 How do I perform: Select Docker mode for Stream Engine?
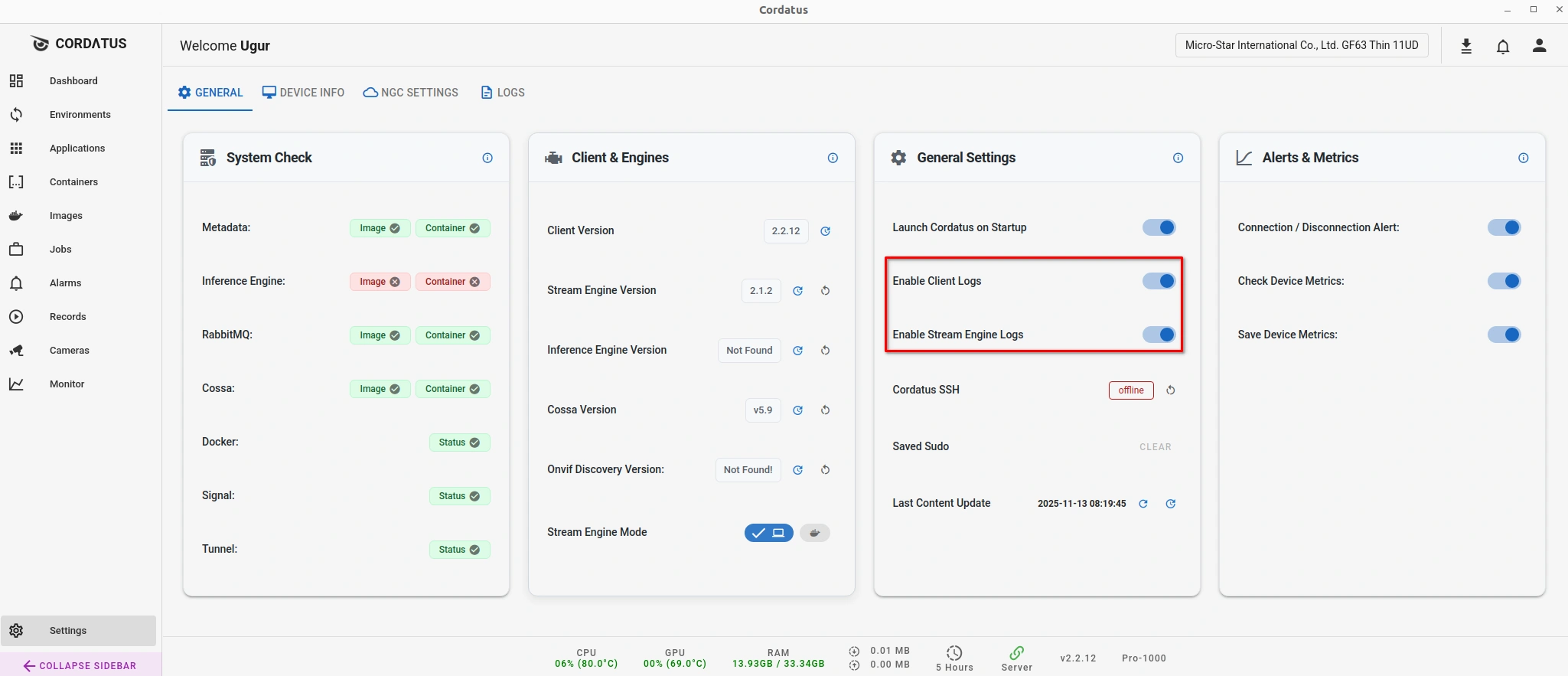pyautogui.click(x=815, y=533)
